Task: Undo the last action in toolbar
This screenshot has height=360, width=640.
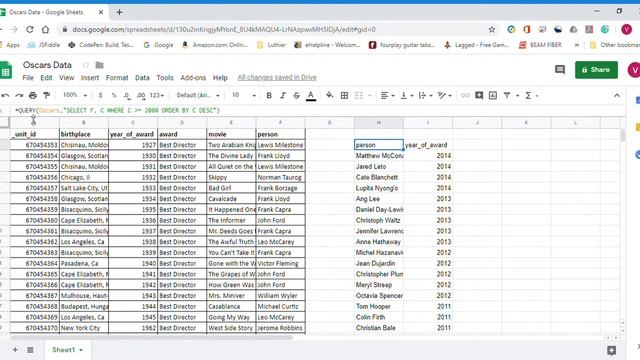Action: coord(5,96)
